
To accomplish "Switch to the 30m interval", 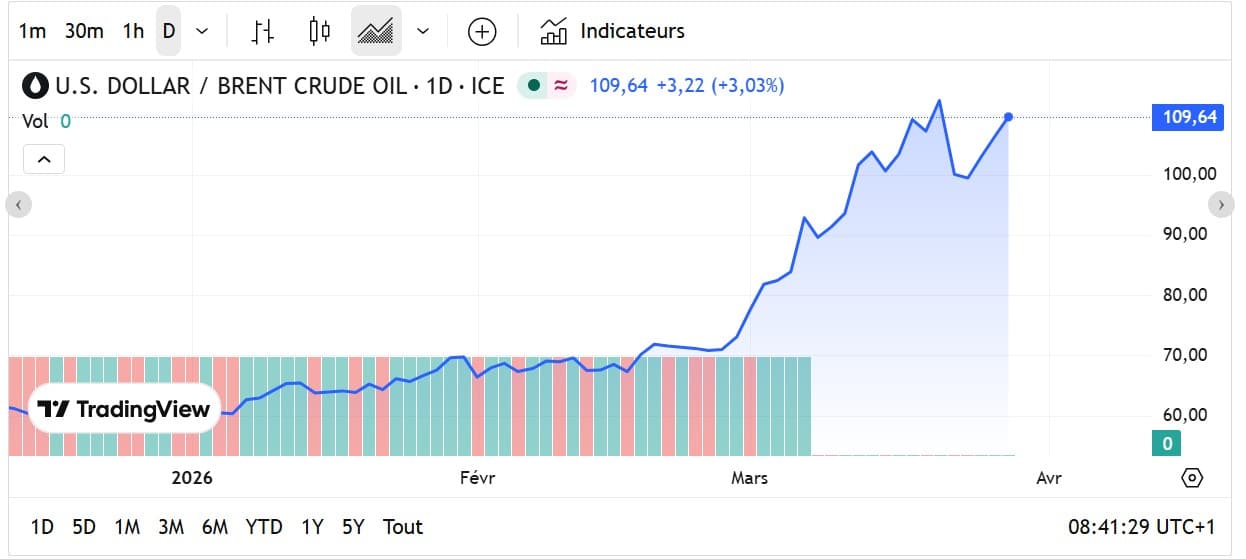I will tap(84, 31).
